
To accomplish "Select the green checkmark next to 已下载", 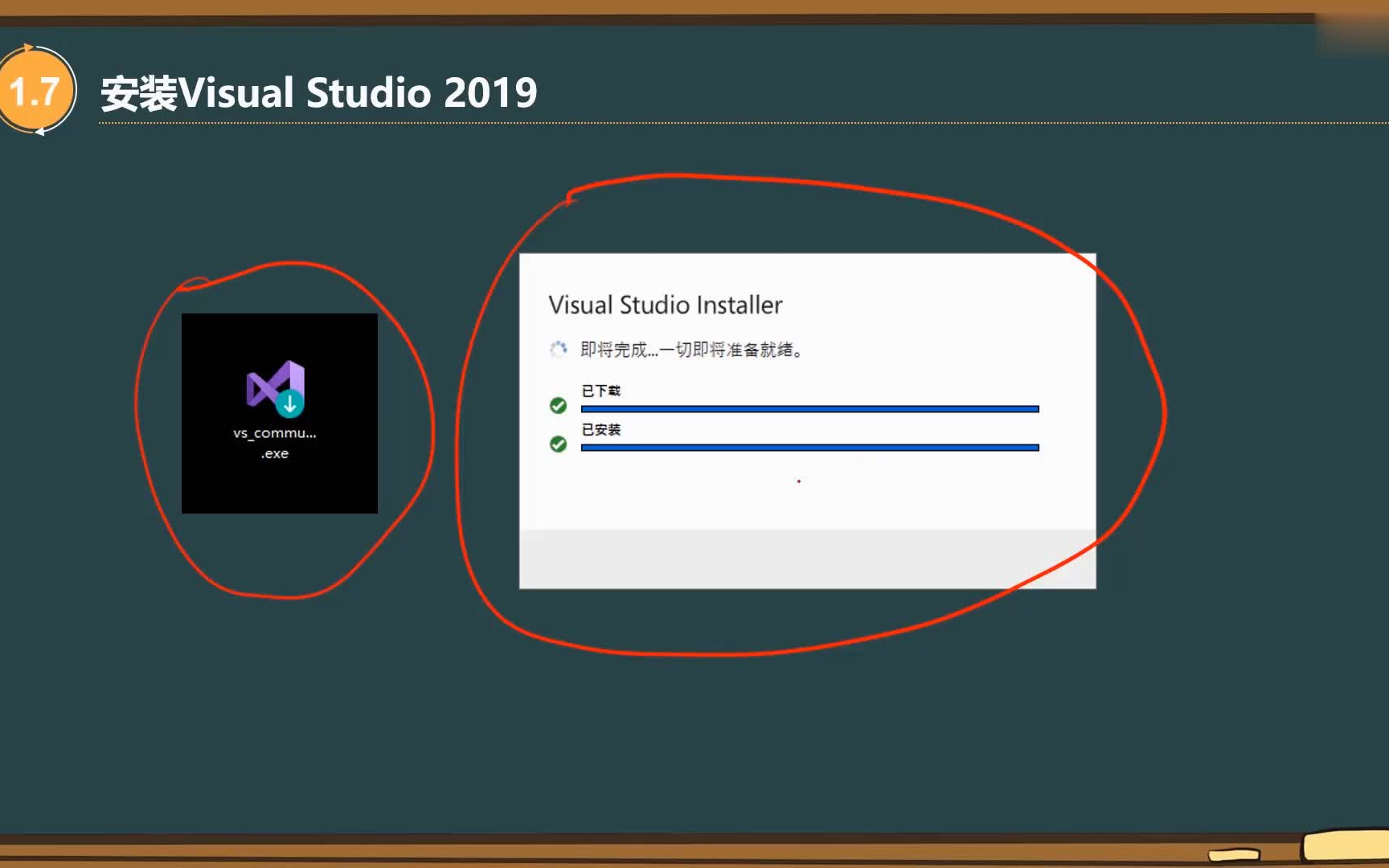I will pos(559,406).
